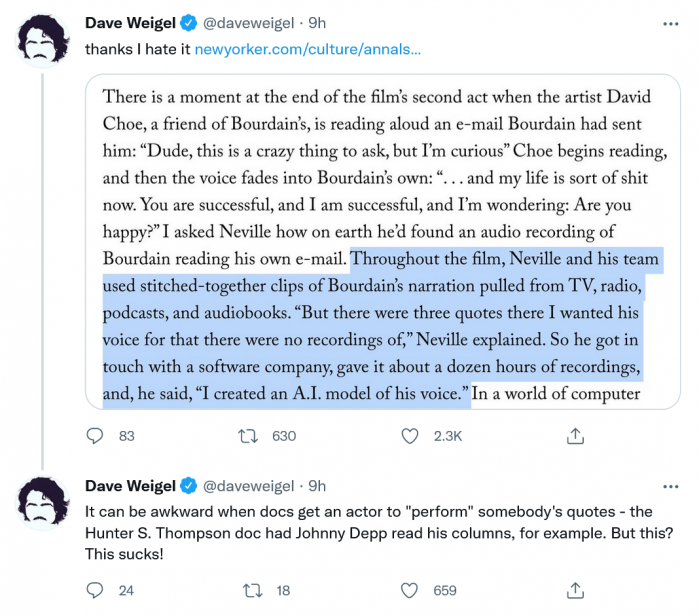The width and height of the screenshot is (700, 615).
Task: Share the first tweet
Action: click(575, 436)
